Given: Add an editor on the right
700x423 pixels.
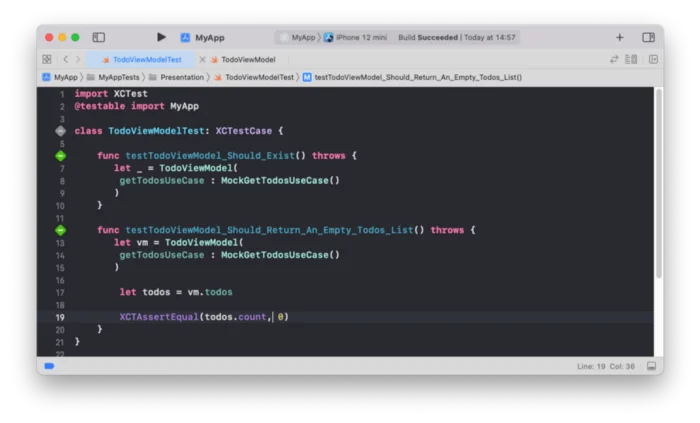Looking at the screenshot, I should (653, 59).
